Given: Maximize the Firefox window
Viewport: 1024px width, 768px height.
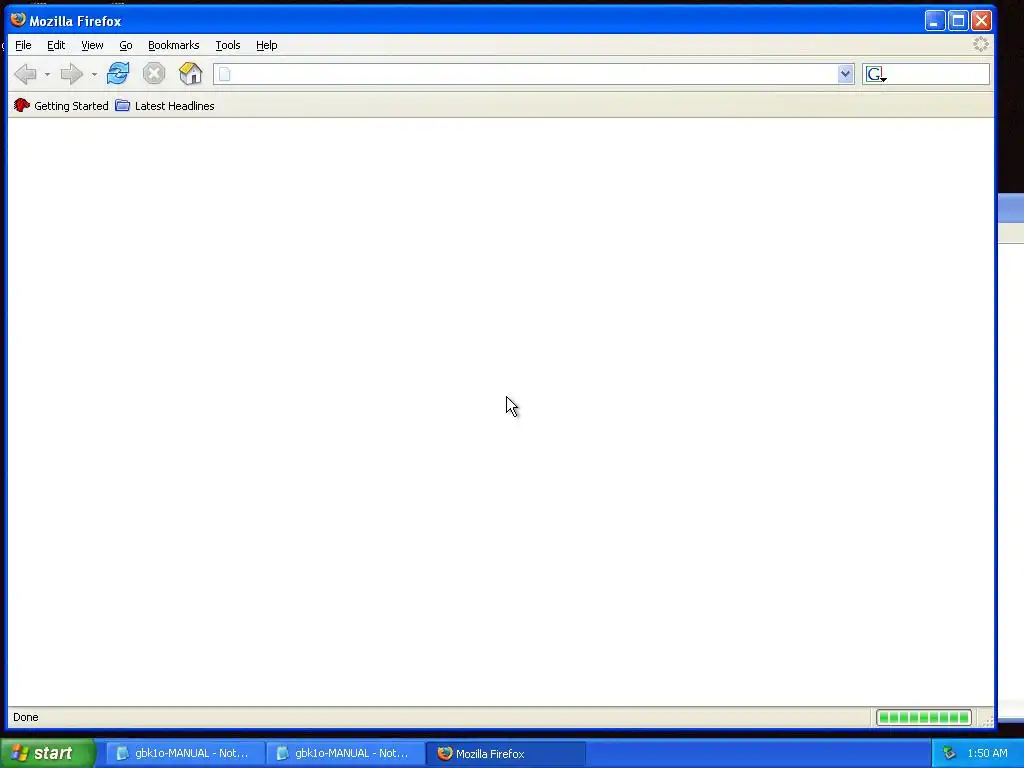Looking at the screenshot, I should 958,21.
